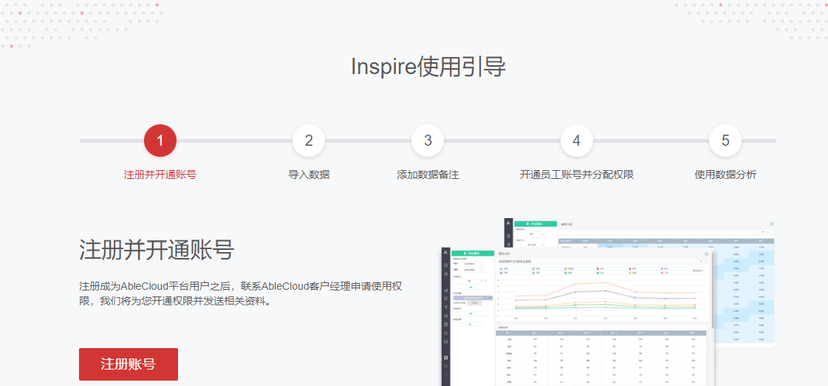The height and width of the screenshot is (386, 828).
Task: Open the dashboard preview screenshot
Action: click(x=608, y=302)
